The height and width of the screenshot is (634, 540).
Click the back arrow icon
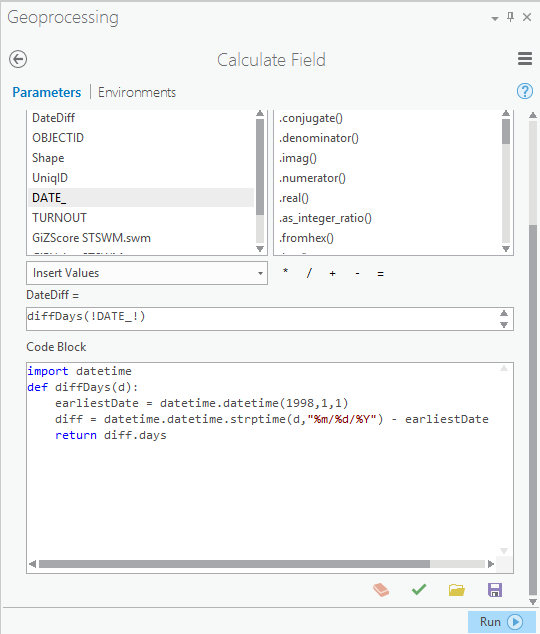18,59
